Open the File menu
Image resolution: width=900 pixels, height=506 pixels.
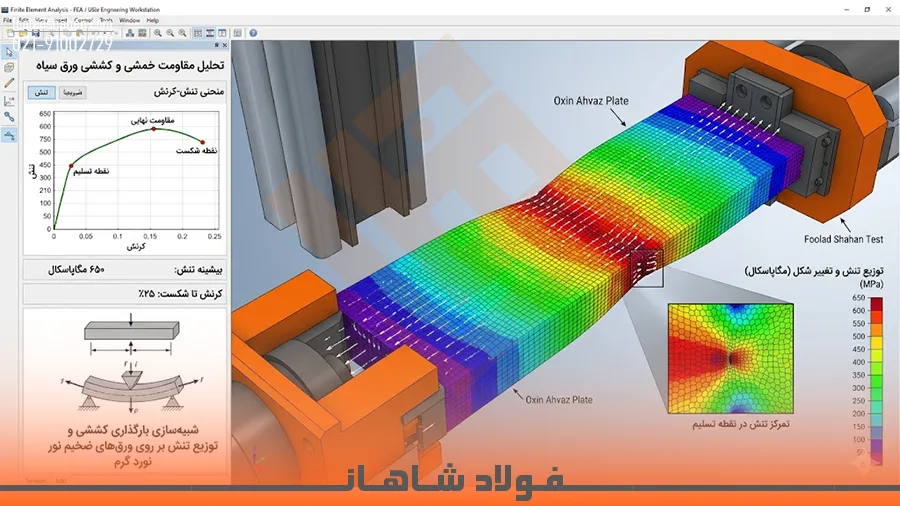click(7, 20)
